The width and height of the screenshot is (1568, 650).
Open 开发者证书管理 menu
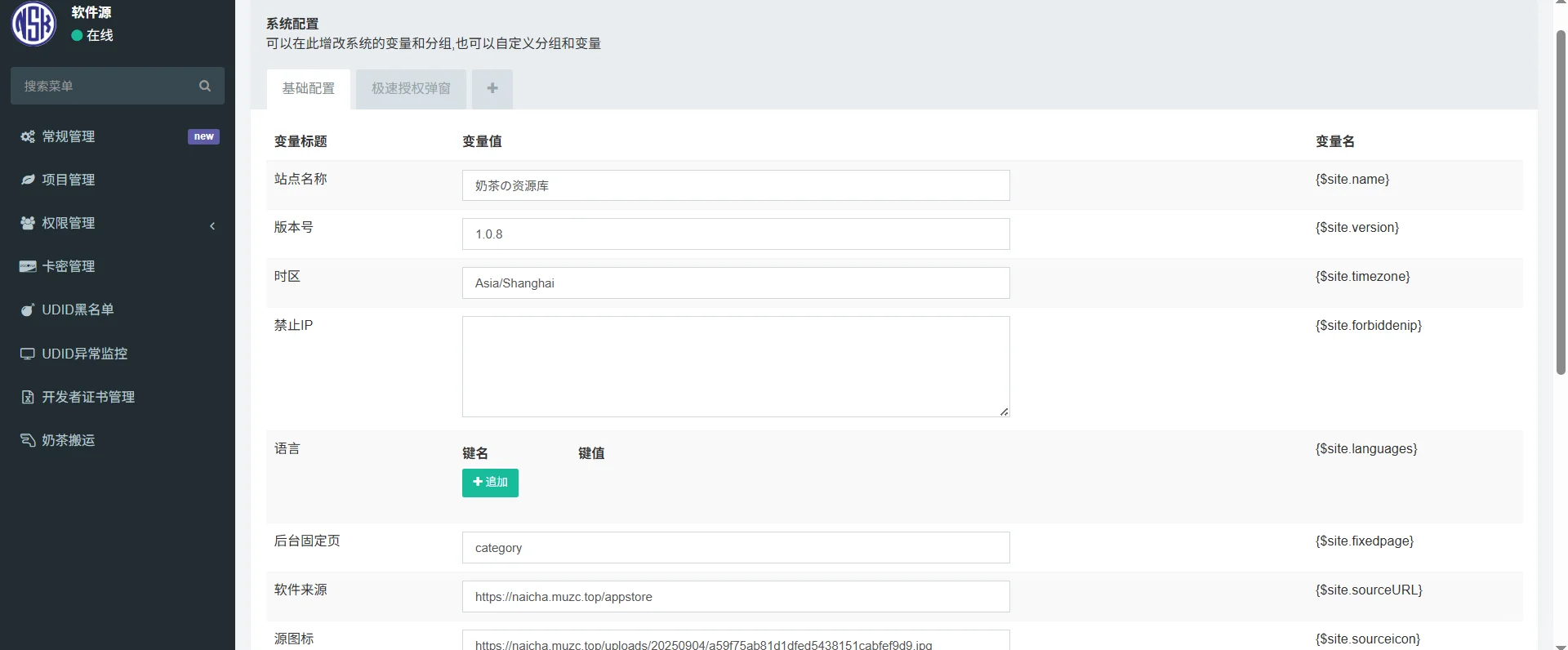coord(118,397)
